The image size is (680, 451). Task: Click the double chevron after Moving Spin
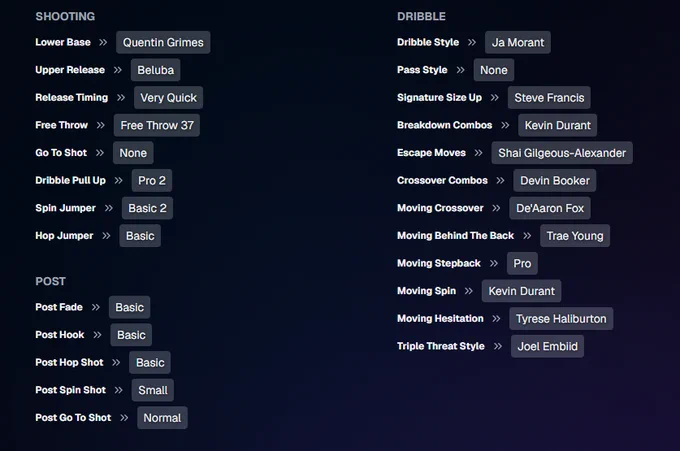[x=469, y=291]
